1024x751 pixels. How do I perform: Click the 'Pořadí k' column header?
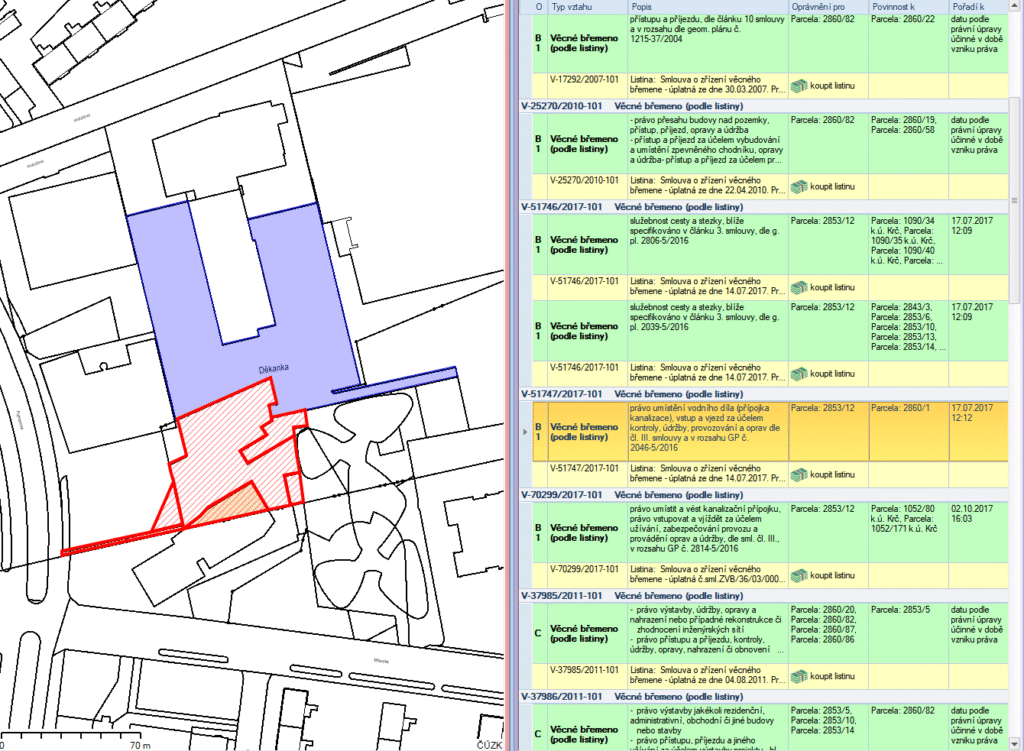click(978, 7)
